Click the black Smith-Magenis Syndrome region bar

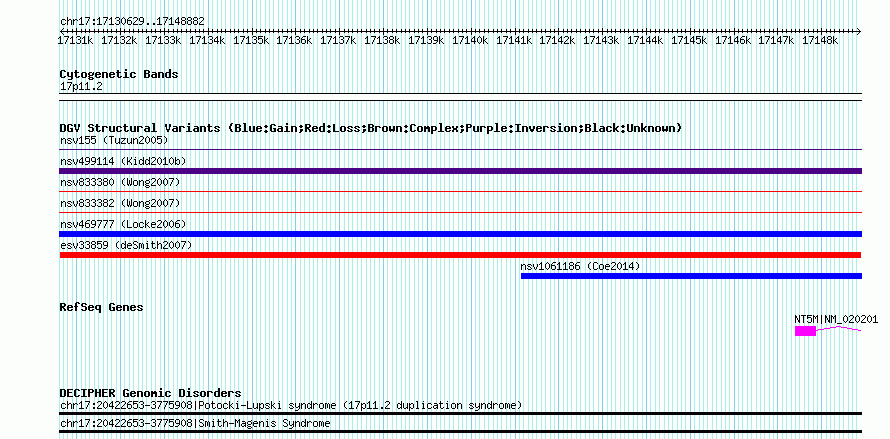(460, 432)
